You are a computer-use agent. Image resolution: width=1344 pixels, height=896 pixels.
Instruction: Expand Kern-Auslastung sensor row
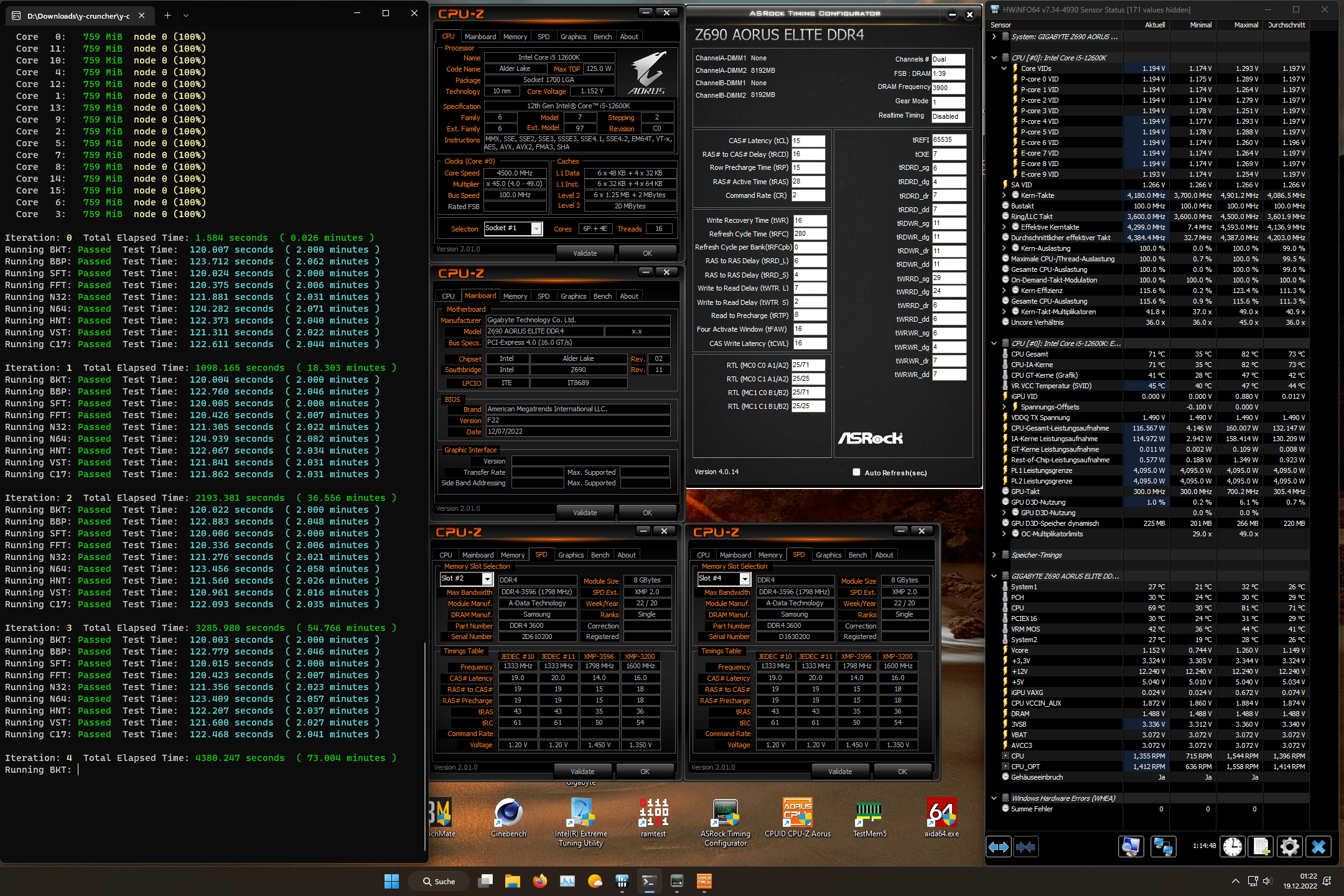(x=1004, y=248)
